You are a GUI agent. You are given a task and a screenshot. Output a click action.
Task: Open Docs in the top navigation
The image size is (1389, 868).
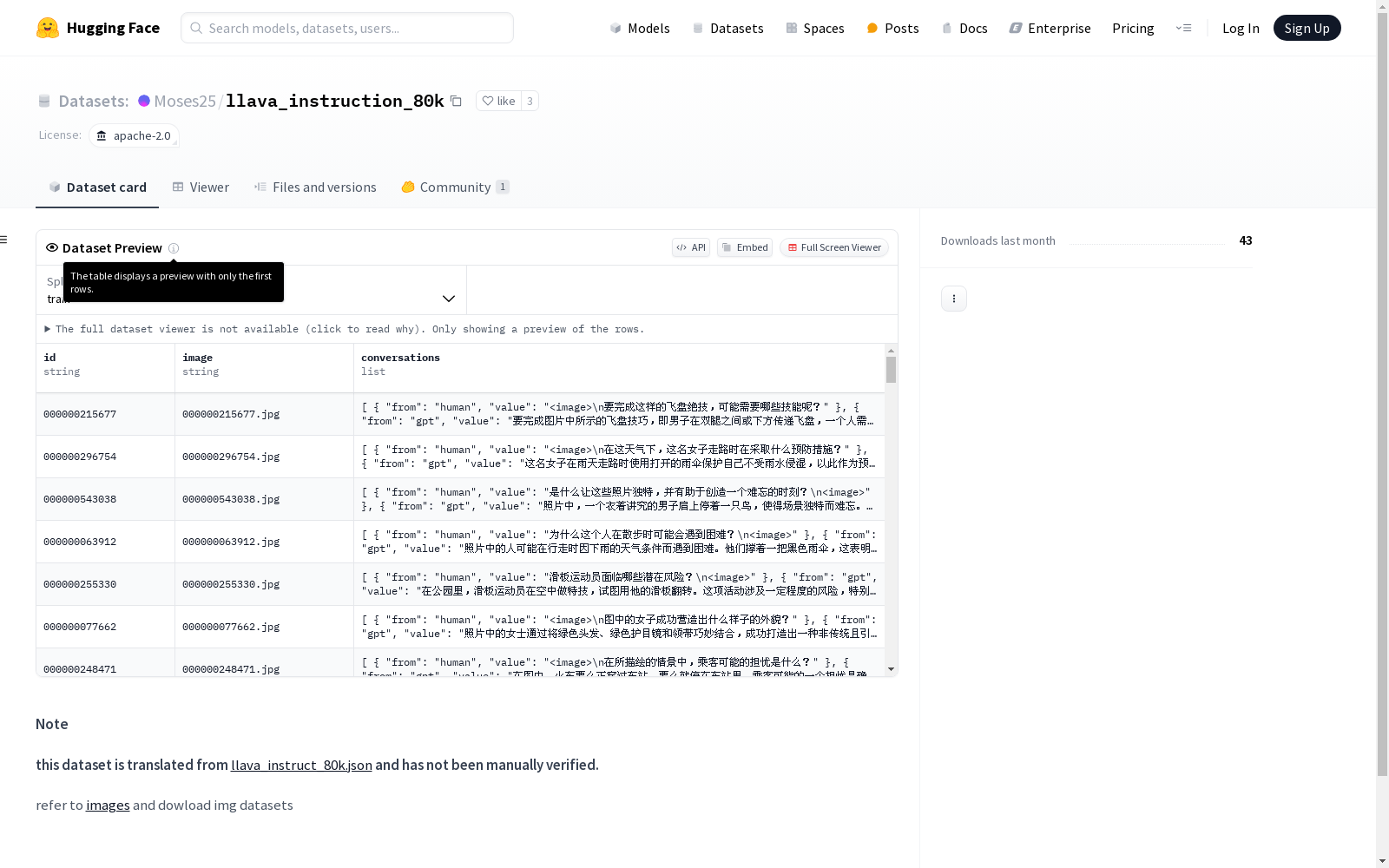964,28
